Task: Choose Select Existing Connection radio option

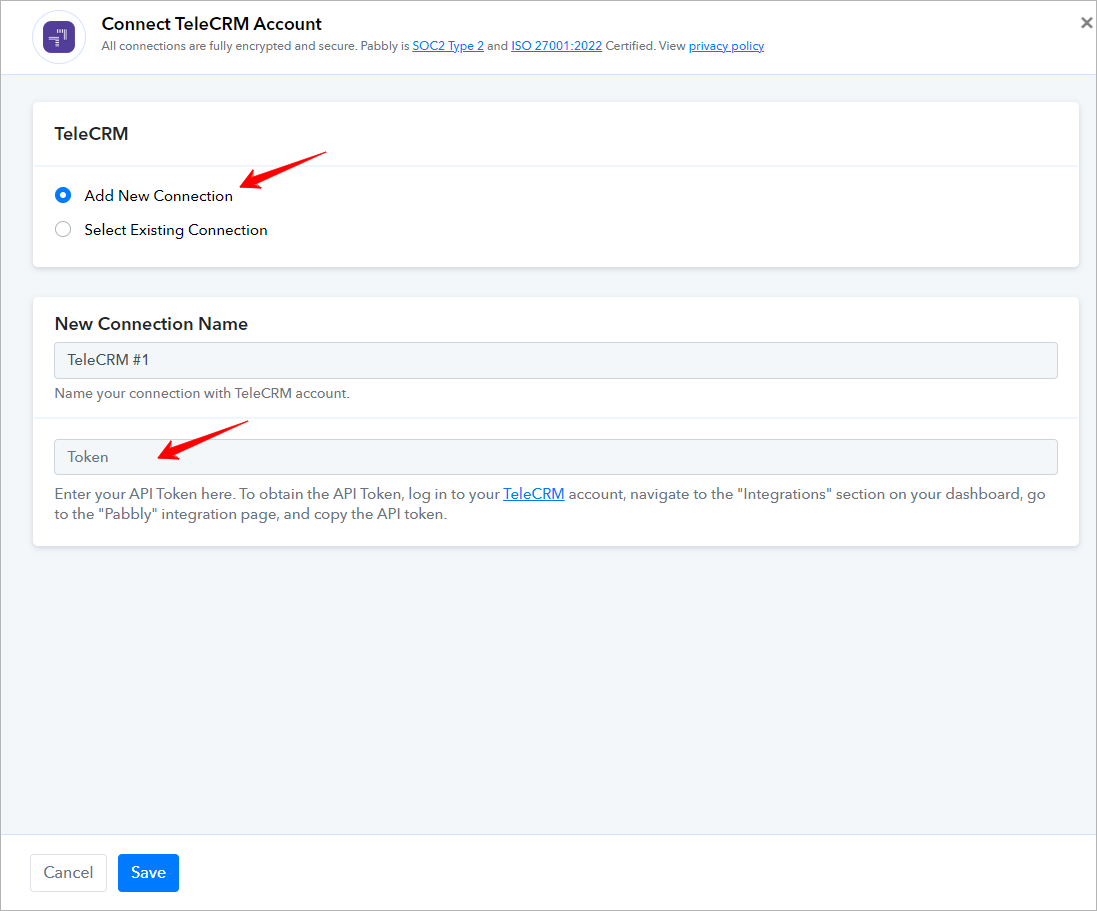Action: [63, 229]
